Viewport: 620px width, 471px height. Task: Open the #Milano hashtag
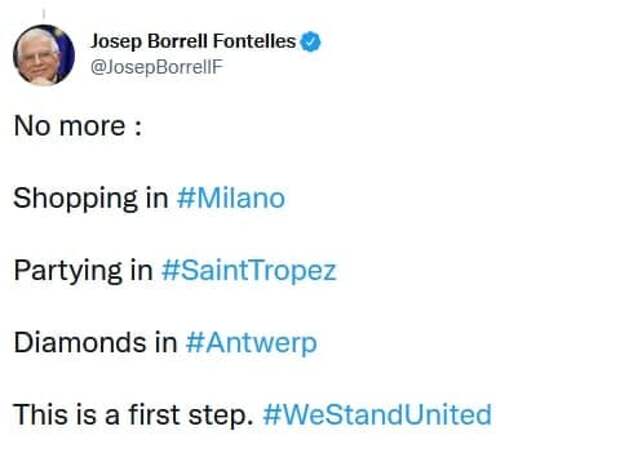[231, 198]
